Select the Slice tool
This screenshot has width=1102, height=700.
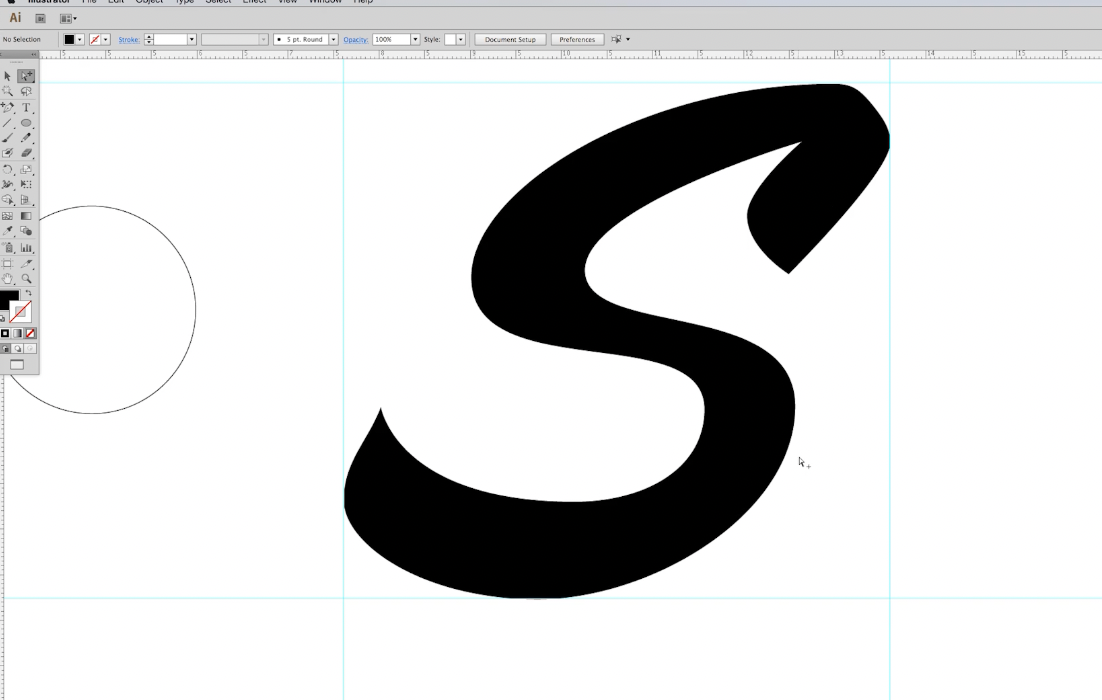[27, 264]
